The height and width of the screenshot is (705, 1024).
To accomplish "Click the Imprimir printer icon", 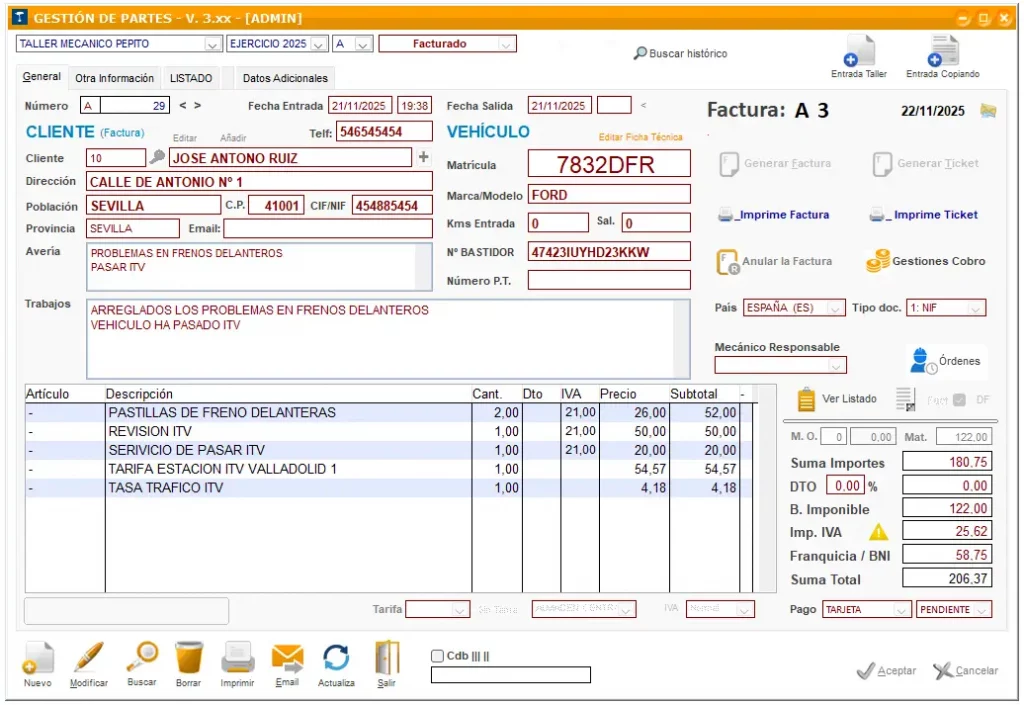I will [238, 658].
